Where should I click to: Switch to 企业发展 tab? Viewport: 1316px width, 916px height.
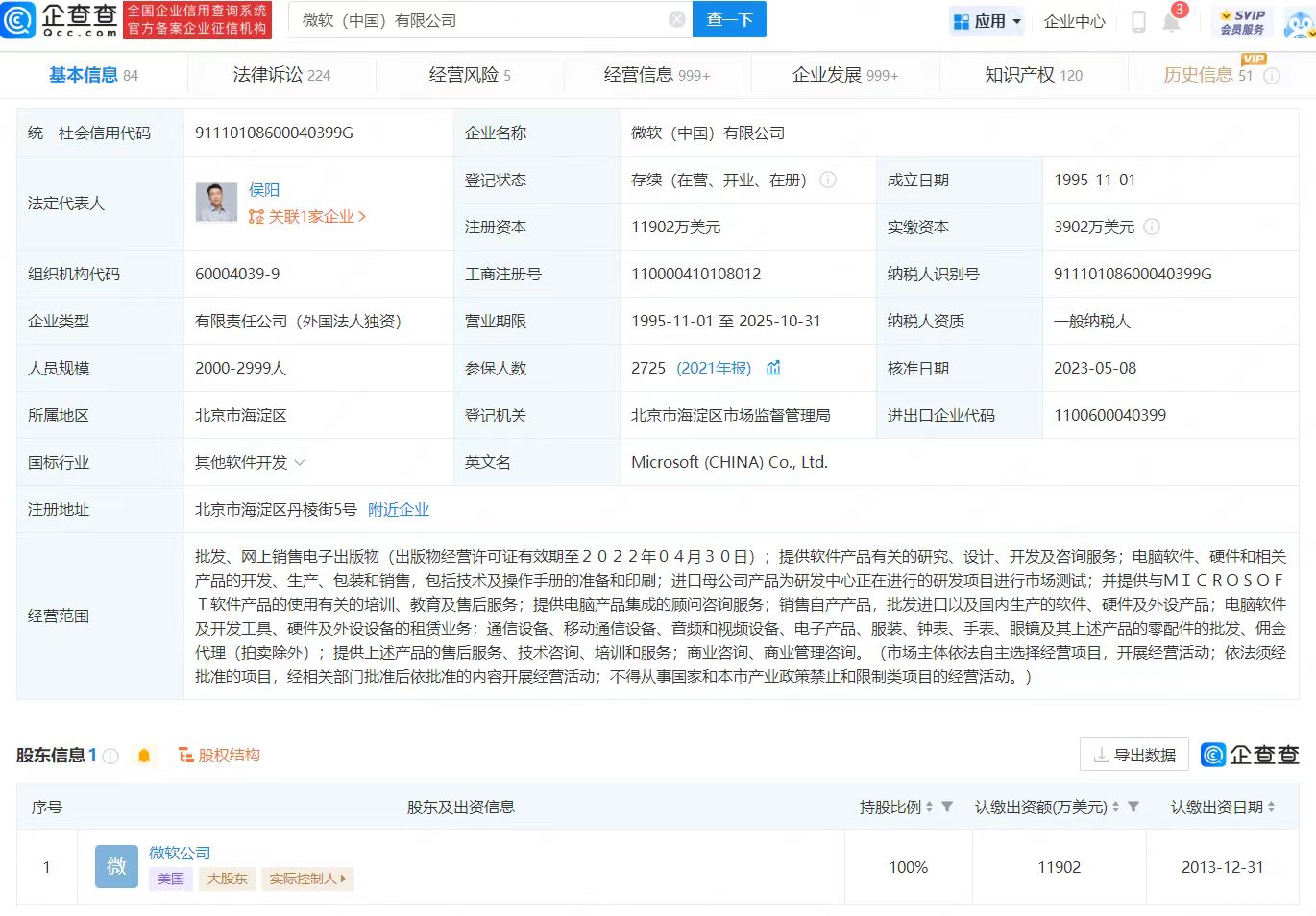click(x=845, y=75)
